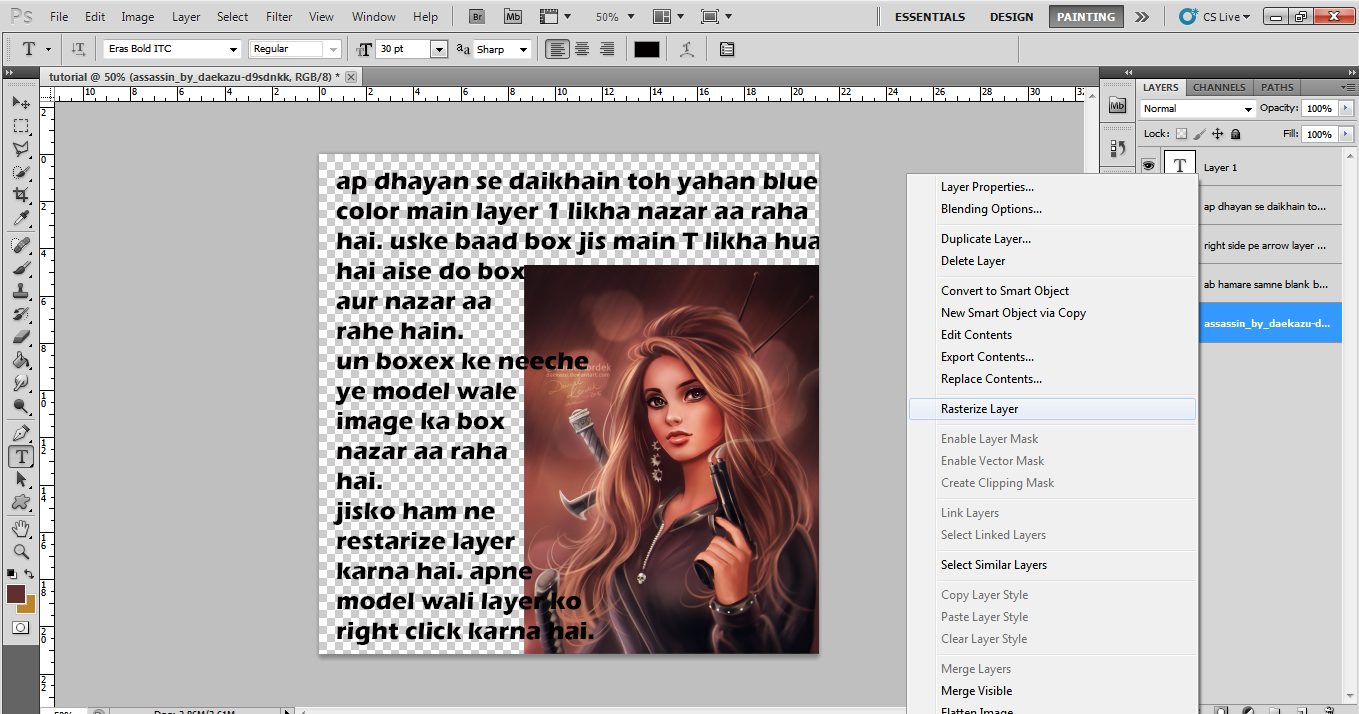Select the Clone Stamp tool
The width and height of the screenshot is (1359, 714).
pyautogui.click(x=21, y=291)
